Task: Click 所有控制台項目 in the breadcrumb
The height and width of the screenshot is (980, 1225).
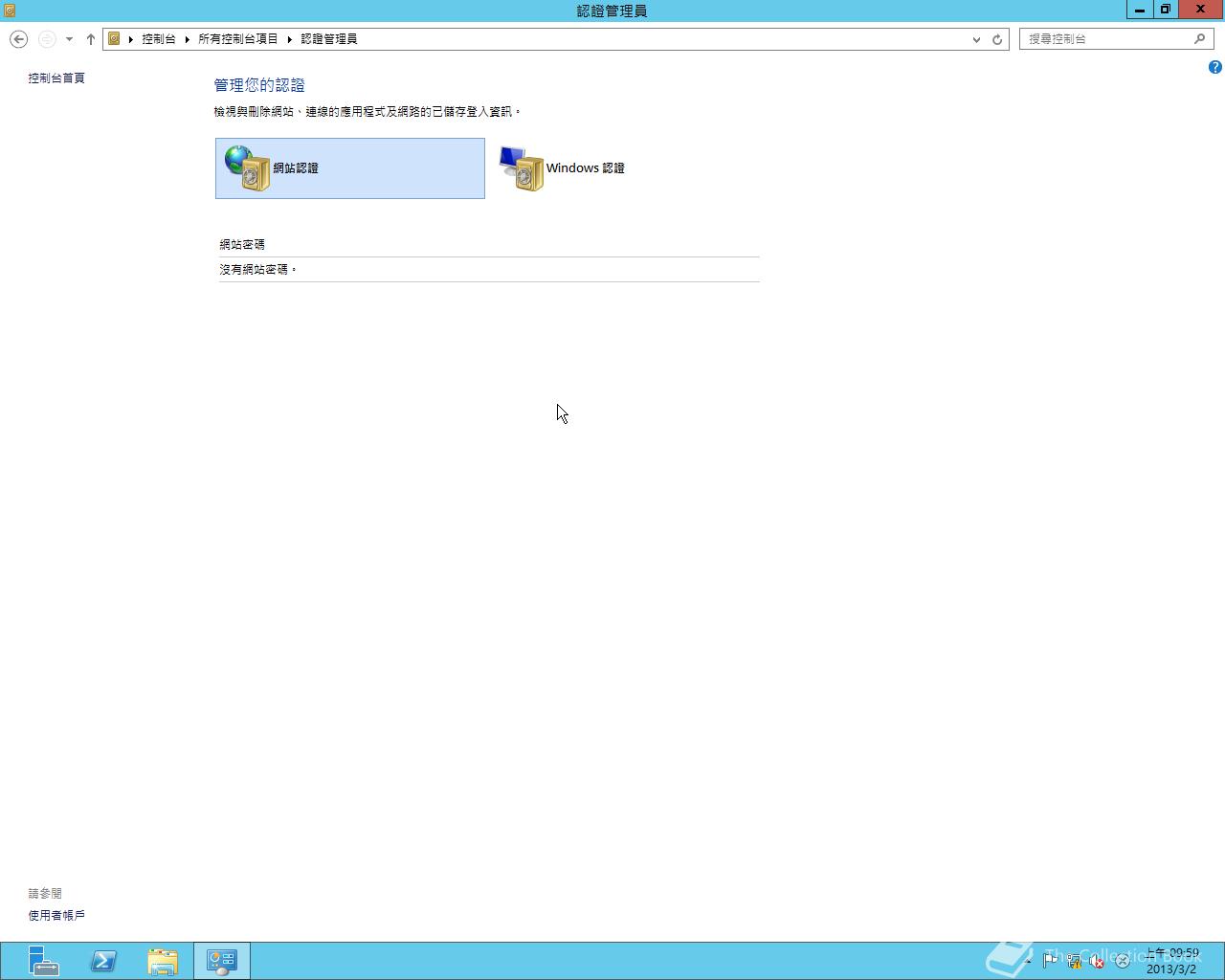Action: 238,39
